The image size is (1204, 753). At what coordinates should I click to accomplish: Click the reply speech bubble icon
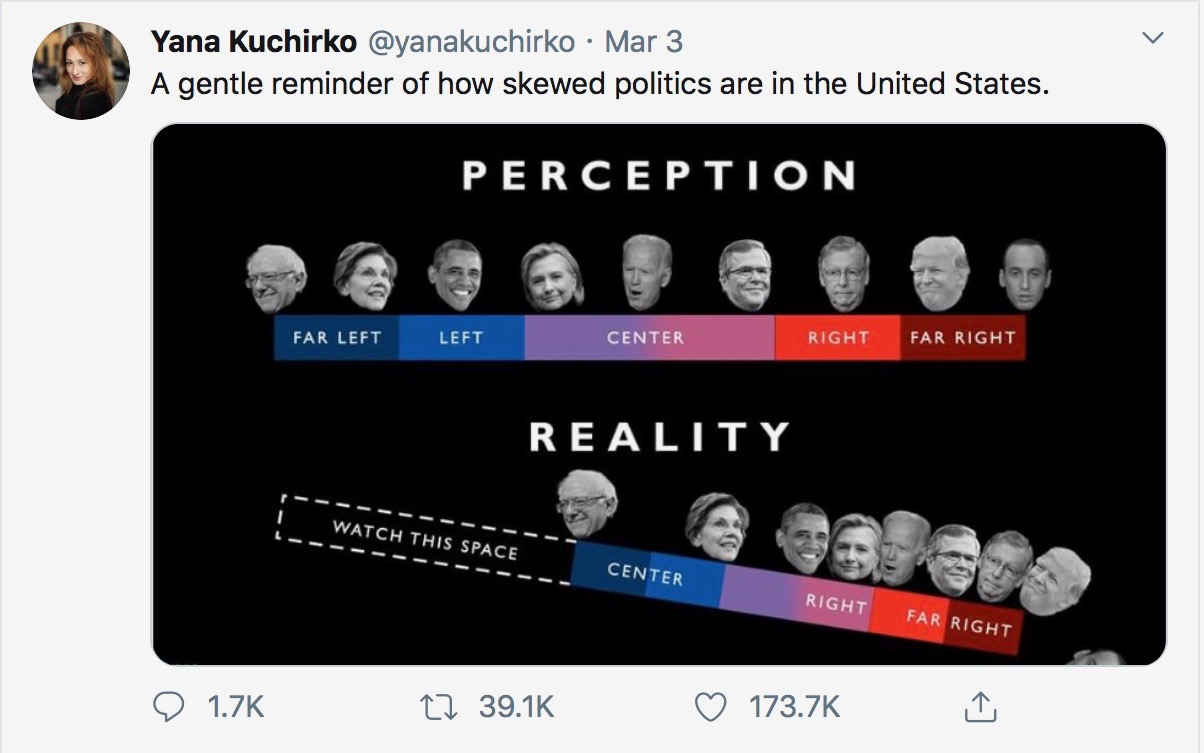(x=168, y=707)
